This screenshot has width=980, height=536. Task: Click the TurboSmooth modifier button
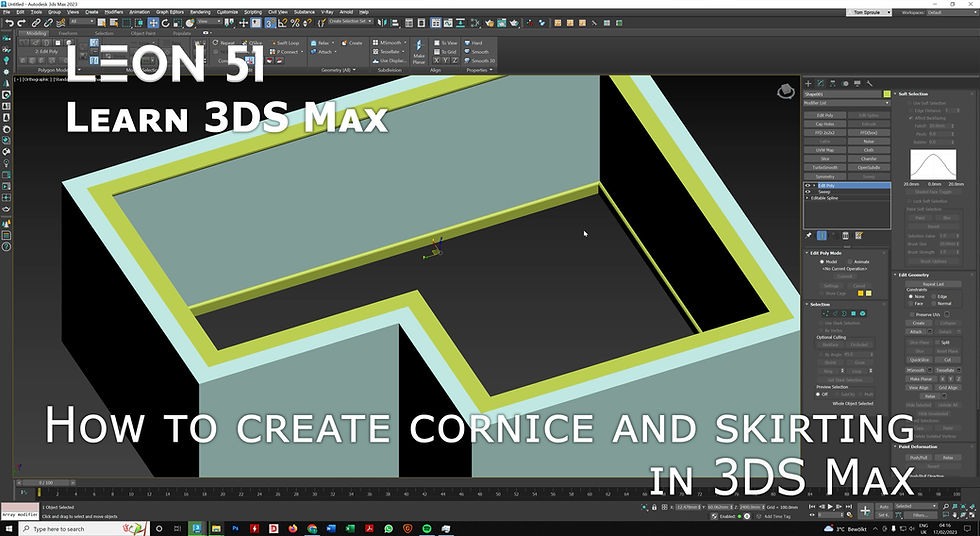pyautogui.click(x=825, y=167)
